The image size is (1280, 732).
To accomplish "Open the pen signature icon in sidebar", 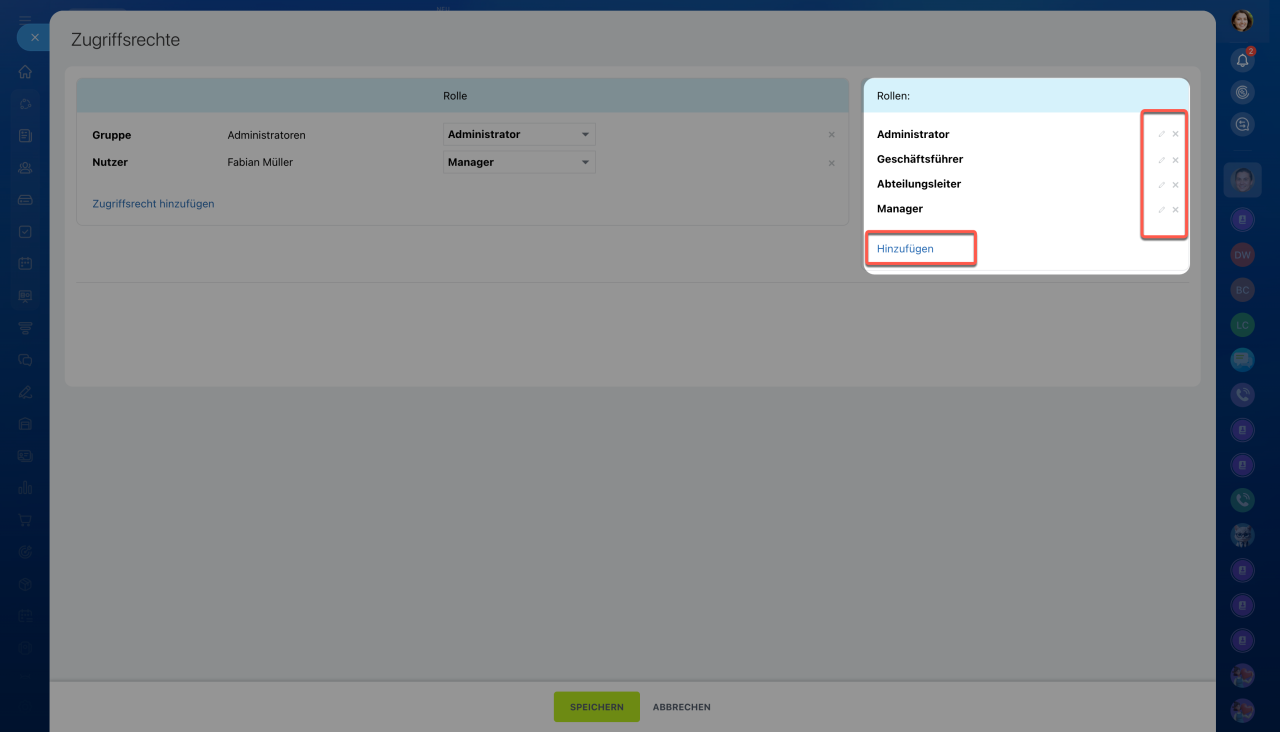I will pos(25,392).
